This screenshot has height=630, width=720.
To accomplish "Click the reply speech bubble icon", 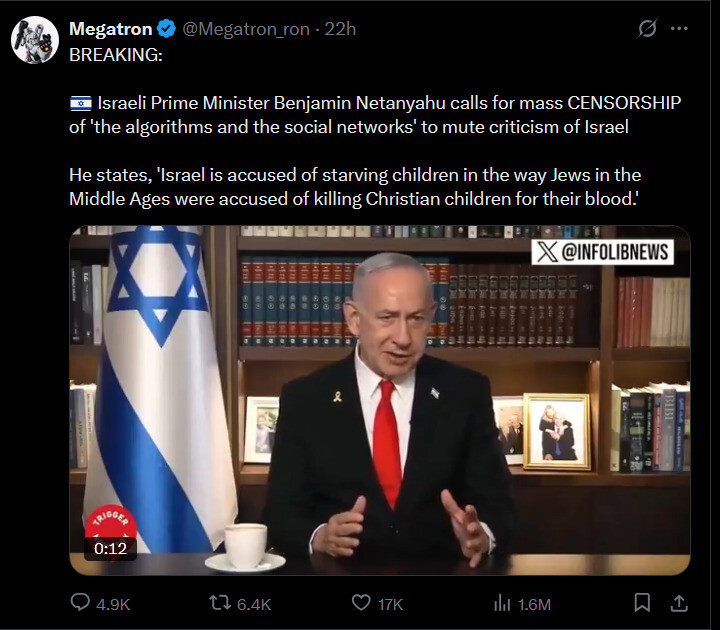I will click(x=80, y=602).
